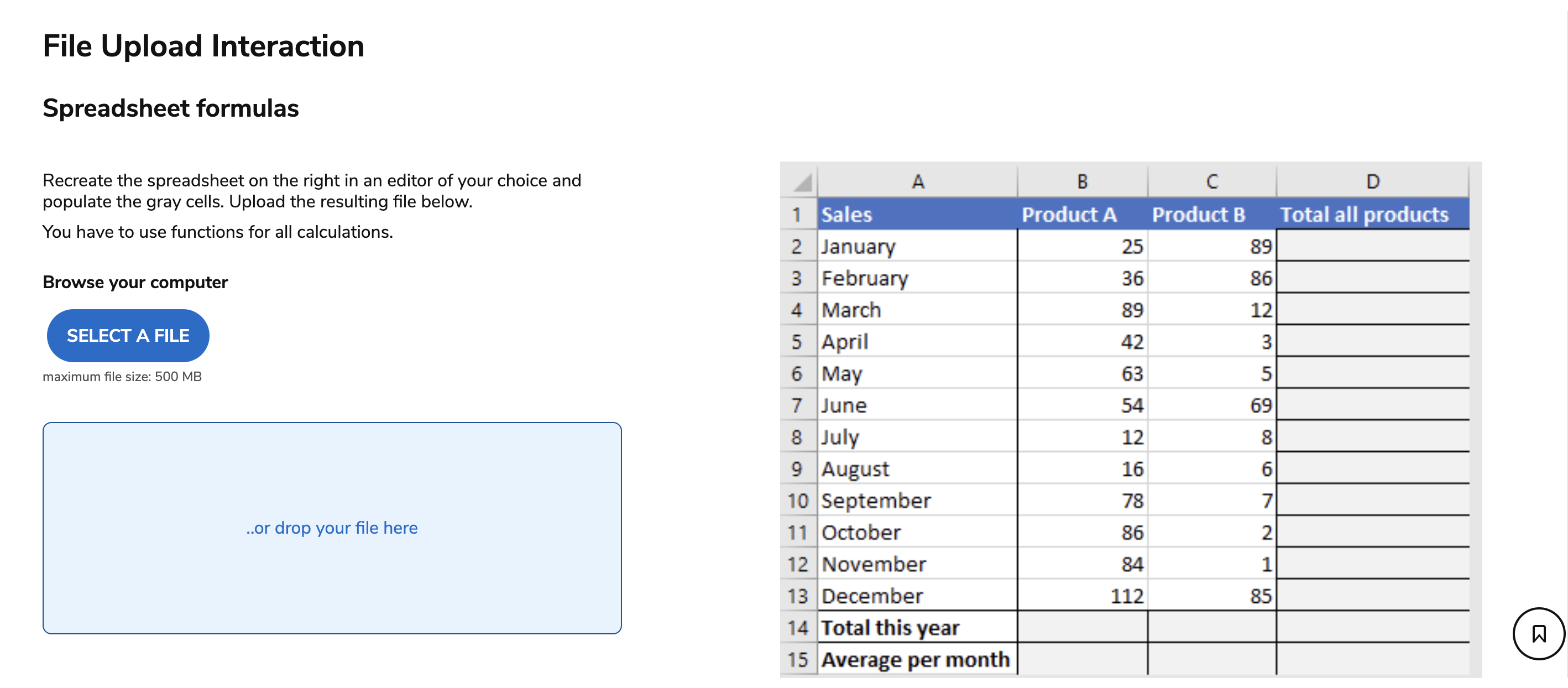Select column header A in the spreadsheet
Image resolution: width=1568 pixels, height=688 pixels.
coord(917,181)
